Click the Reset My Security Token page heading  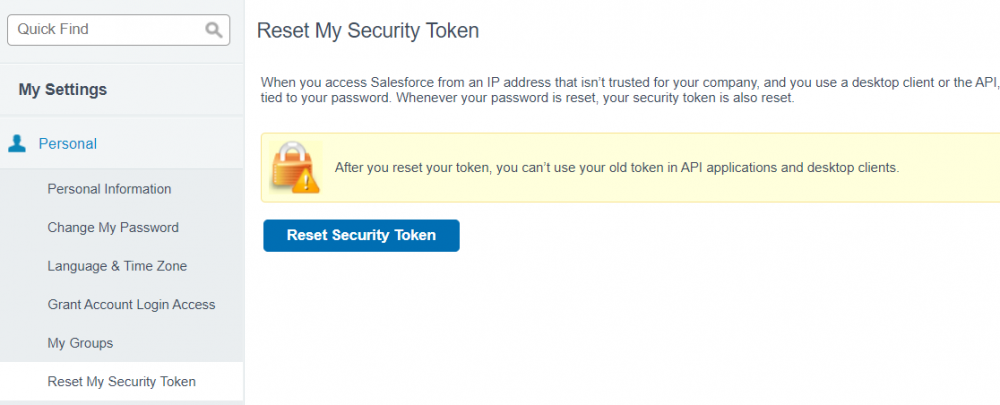point(368,31)
